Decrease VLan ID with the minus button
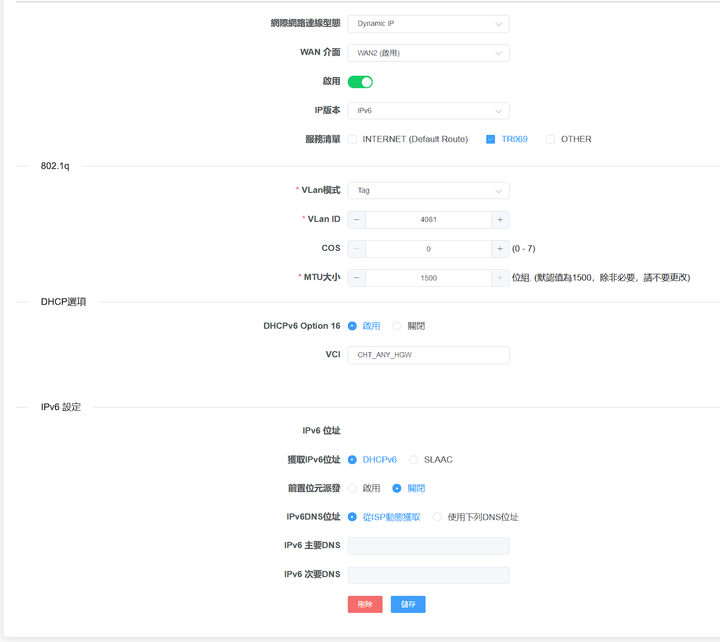Screen dimensions: 720x642 coord(357,220)
